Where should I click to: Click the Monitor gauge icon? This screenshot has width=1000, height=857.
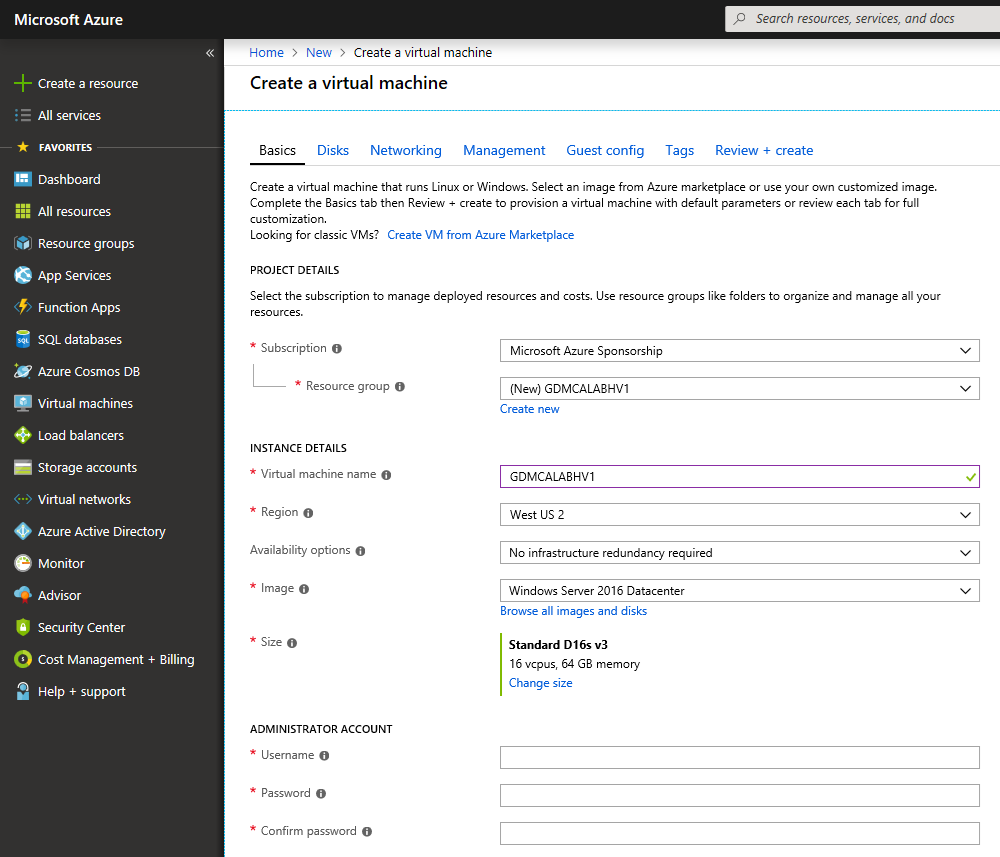pos(22,563)
